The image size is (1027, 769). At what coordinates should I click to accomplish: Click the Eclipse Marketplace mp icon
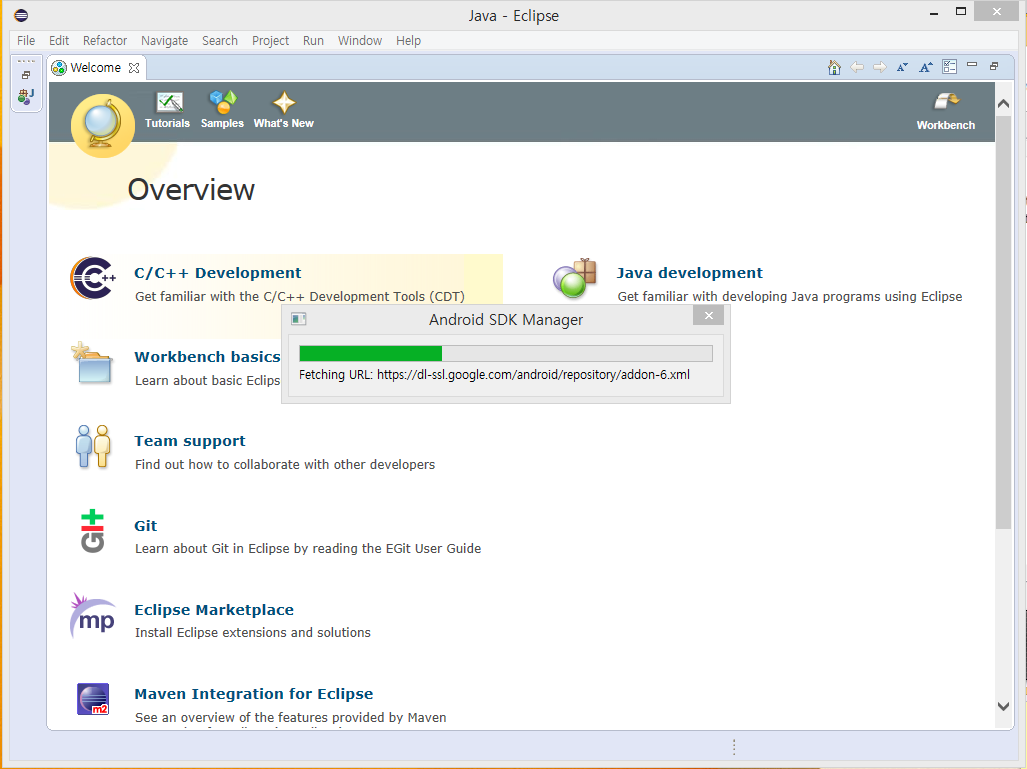tap(92, 616)
